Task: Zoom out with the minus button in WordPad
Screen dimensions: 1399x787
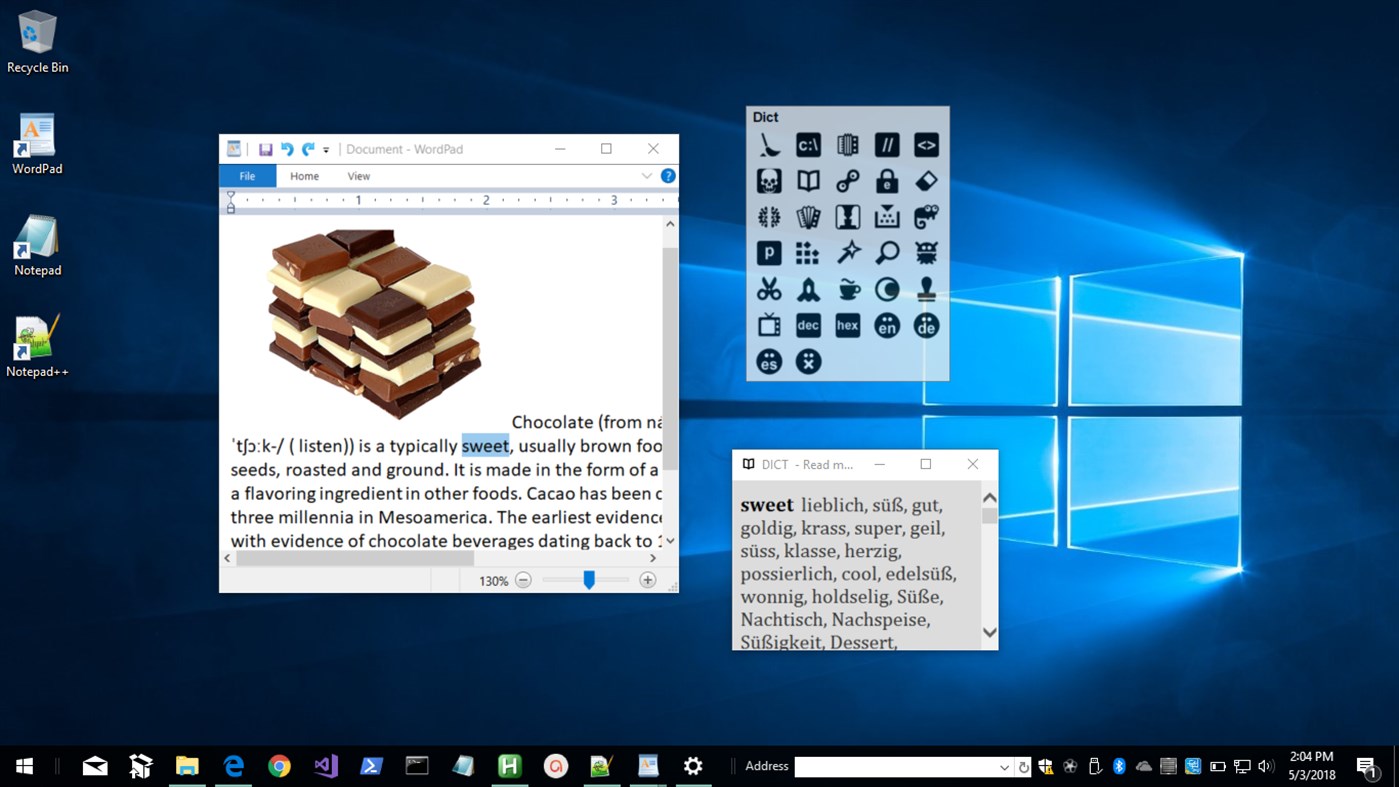Action: tap(523, 580)
